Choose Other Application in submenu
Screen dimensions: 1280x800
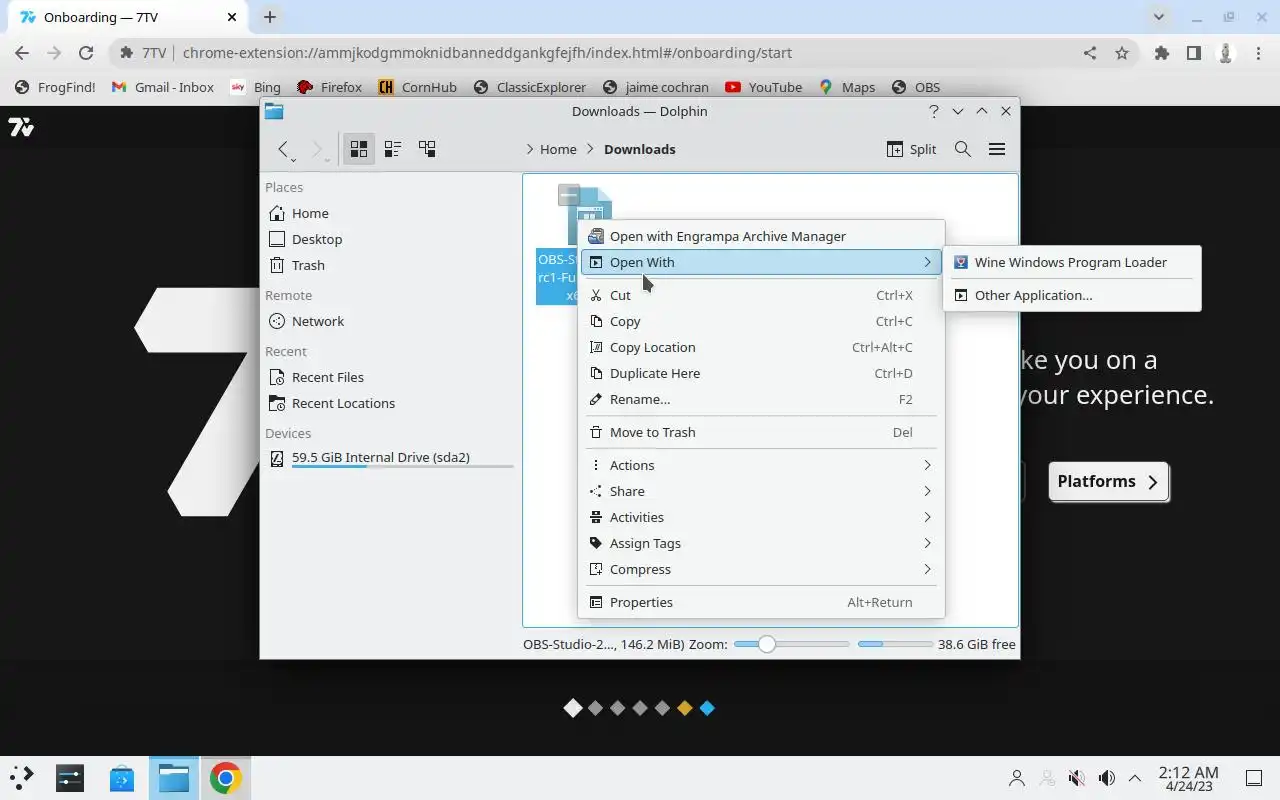(1072, 295)
